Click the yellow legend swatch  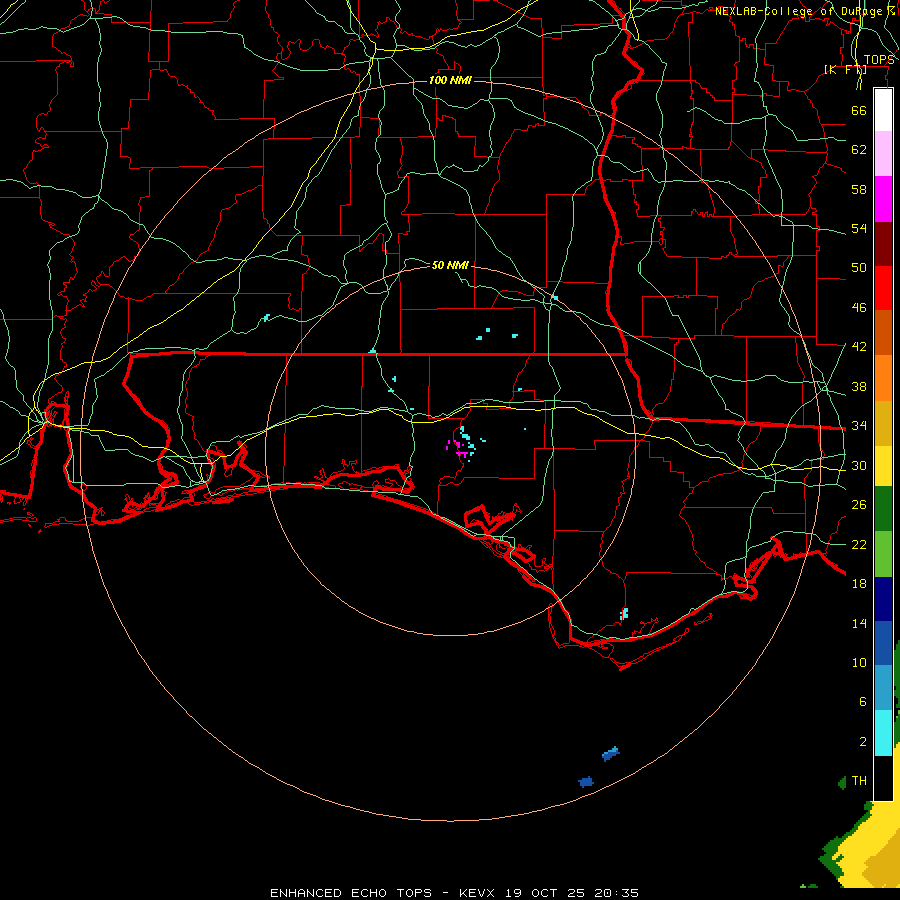(883, 466)
